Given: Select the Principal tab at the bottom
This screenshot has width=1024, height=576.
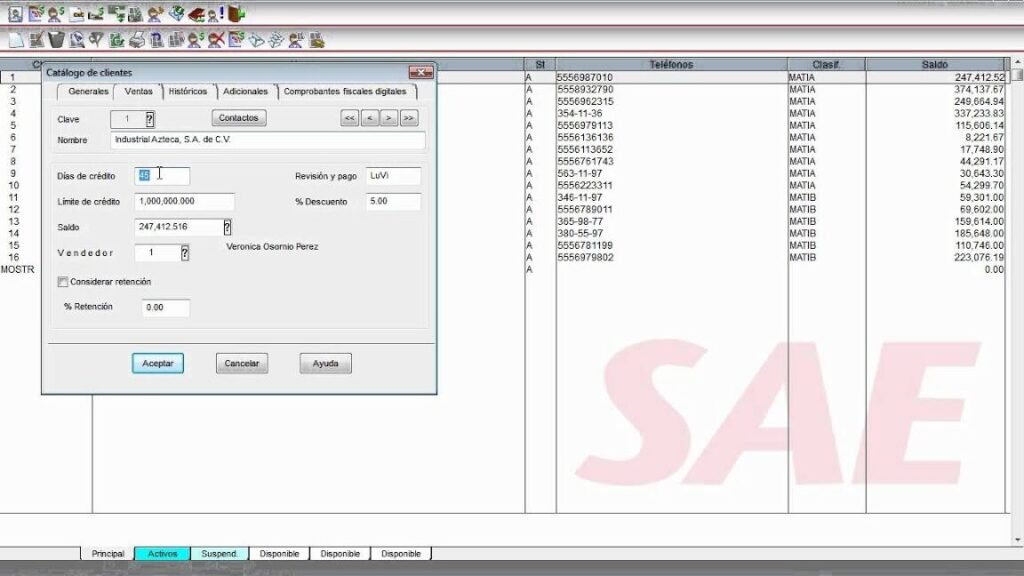Looking at the screenshot, I should tap(108, 554).
